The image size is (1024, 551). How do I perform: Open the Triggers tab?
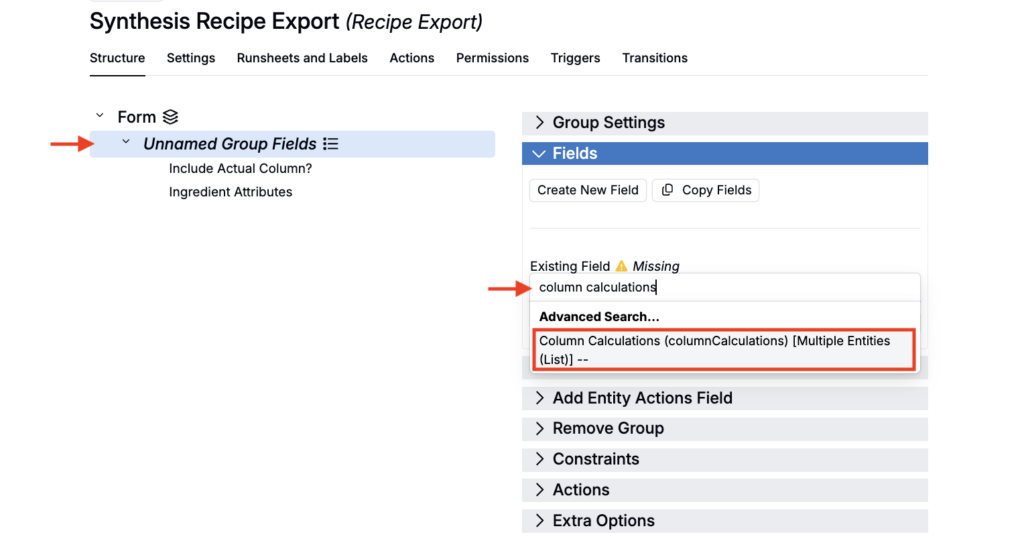pyautogui.click(x=575, y=58)
